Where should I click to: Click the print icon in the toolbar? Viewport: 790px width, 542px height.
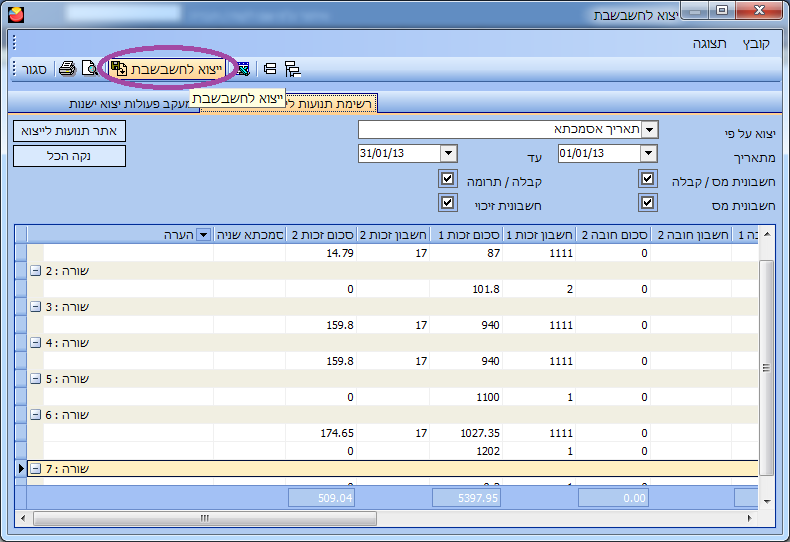point(67,69)
